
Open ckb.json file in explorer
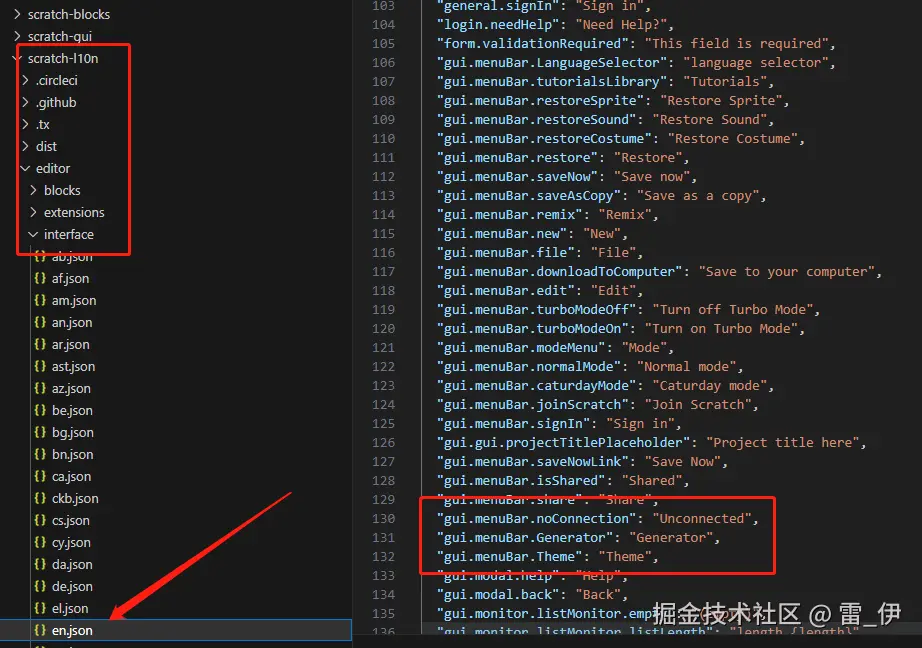pyautogui.click(x=75, y=499)
